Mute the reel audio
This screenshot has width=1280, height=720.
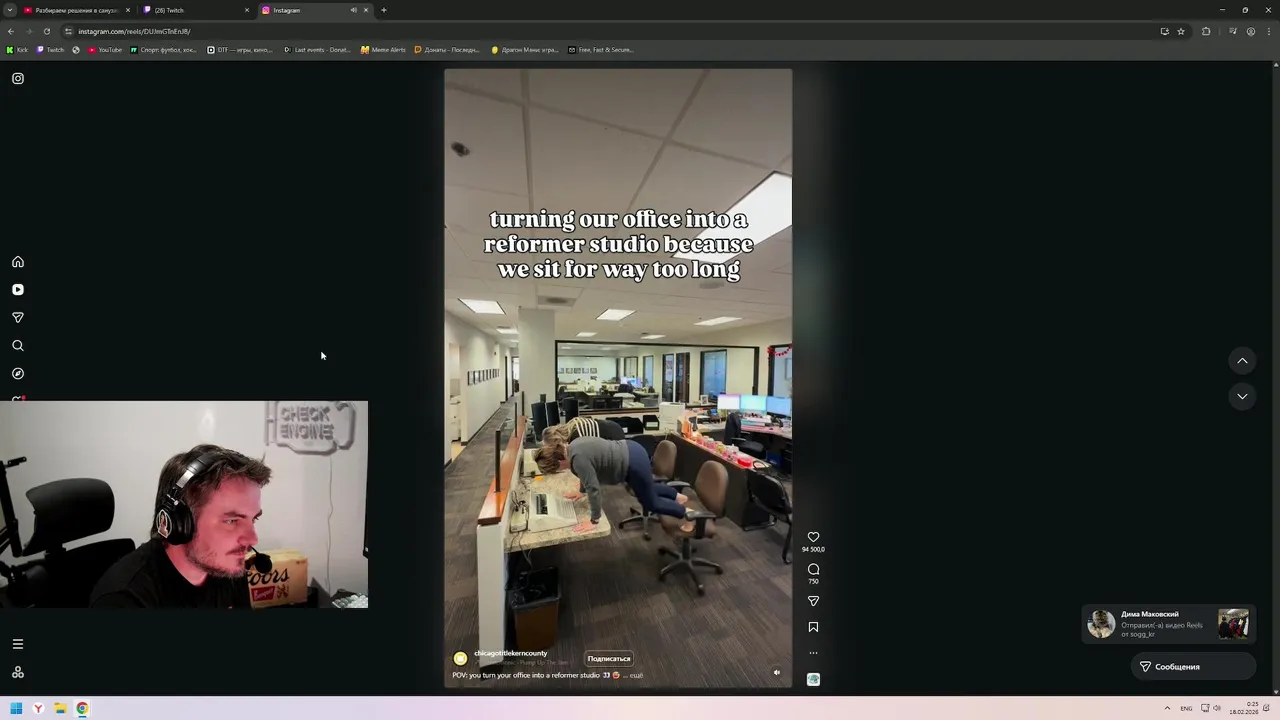(777, 673)
